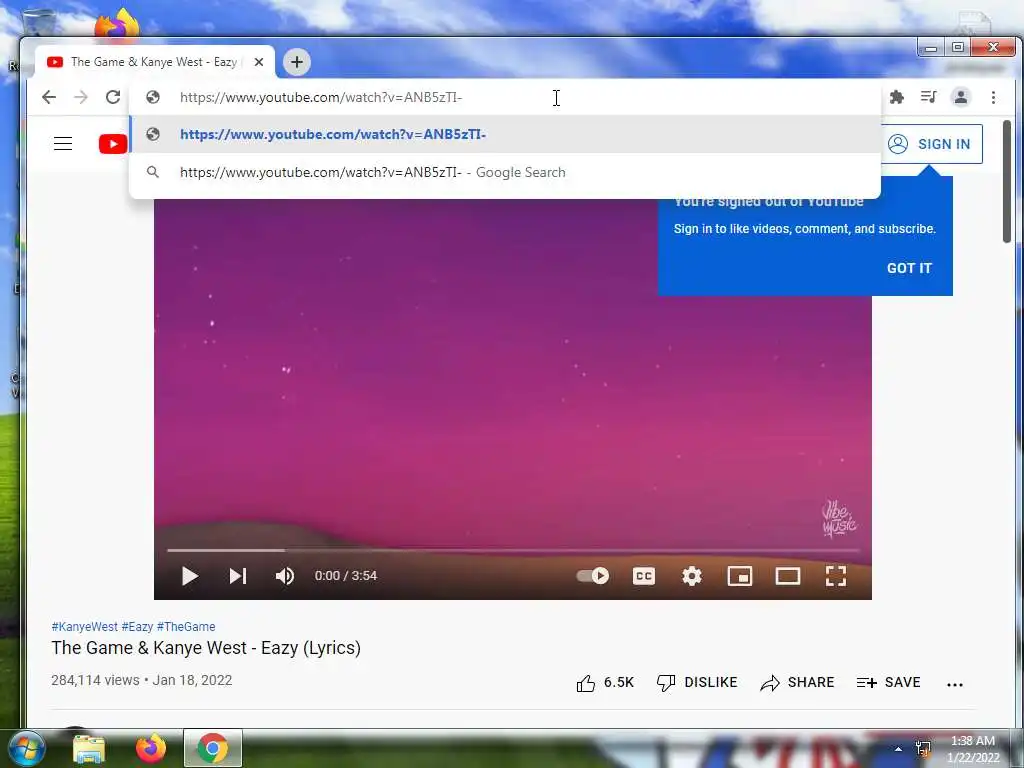The image size is (1024, 768).
Task: Open the YouTube hamburger guide menu
Action: click(63, 144)
